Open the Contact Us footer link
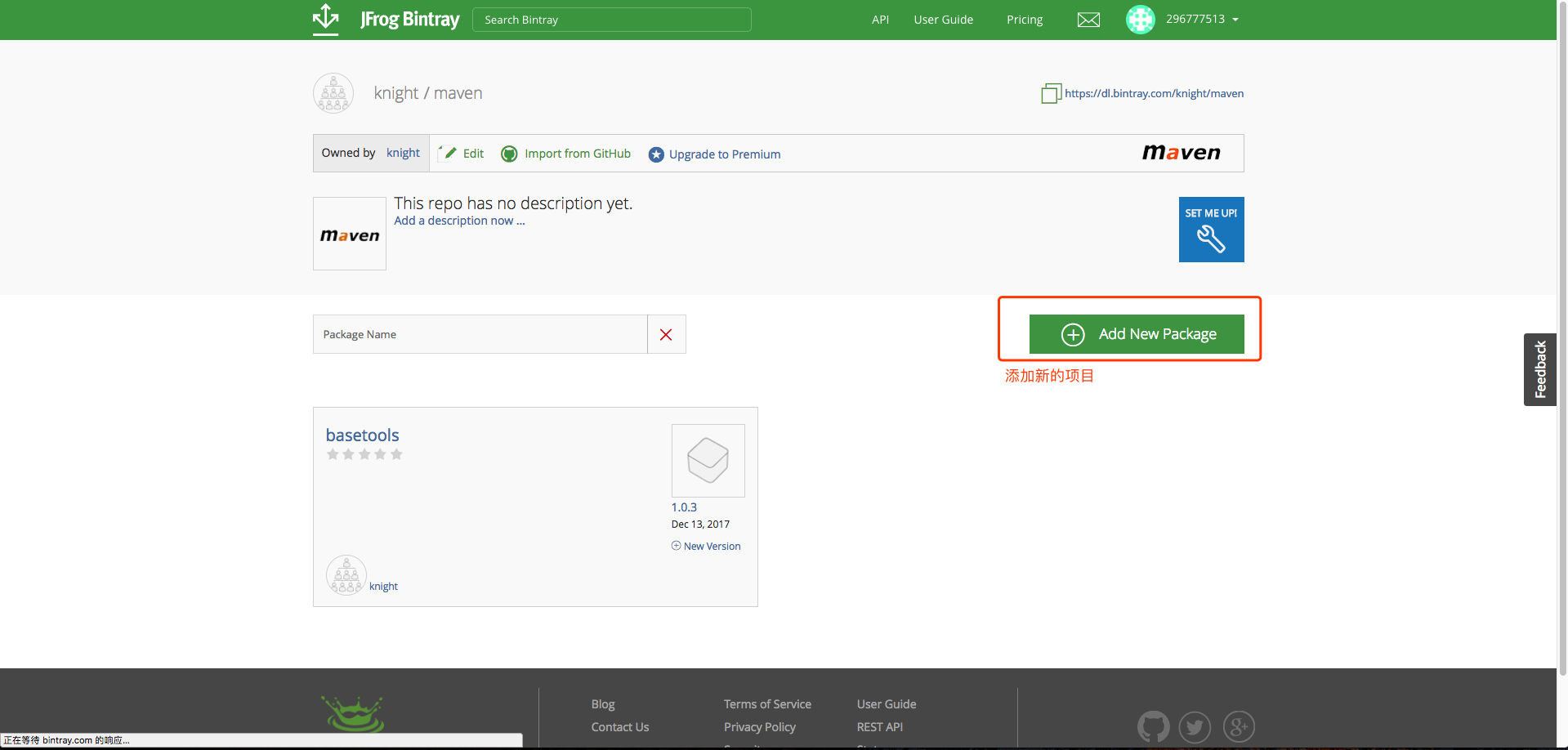The width and height of the screenshot is (1568, 750). (x=620, y=727)
